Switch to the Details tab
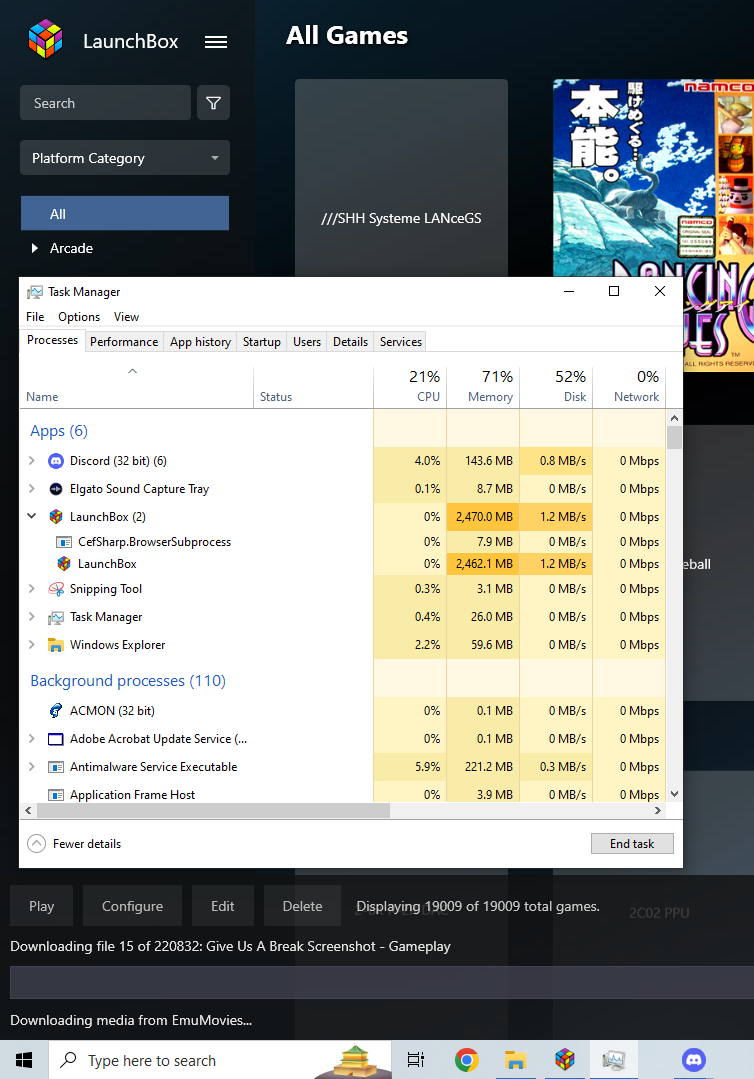Image resolution: width=754 pixels, height=1079 pixels. pos(350,342)
